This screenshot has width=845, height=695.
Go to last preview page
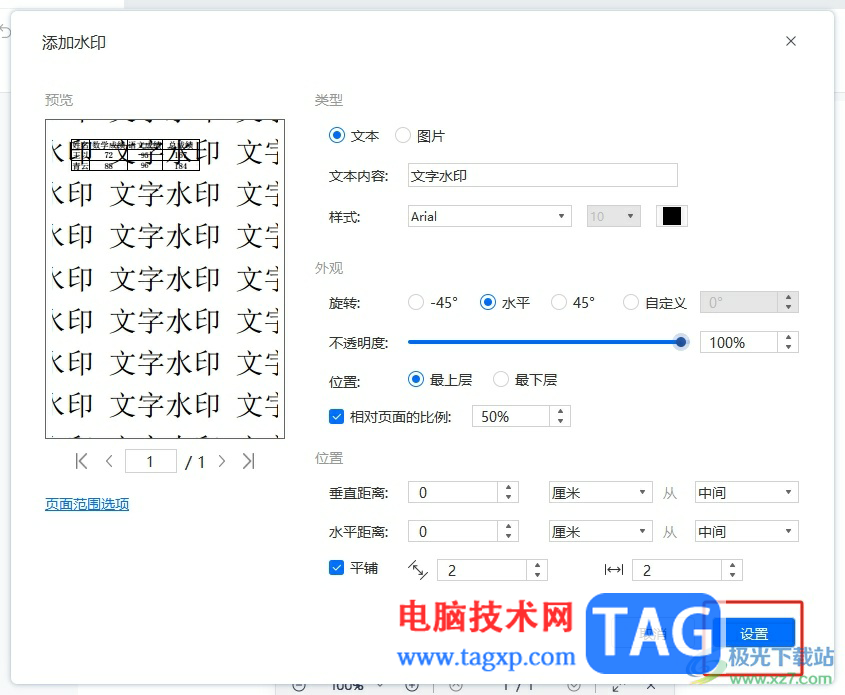[x=248, y=461]
